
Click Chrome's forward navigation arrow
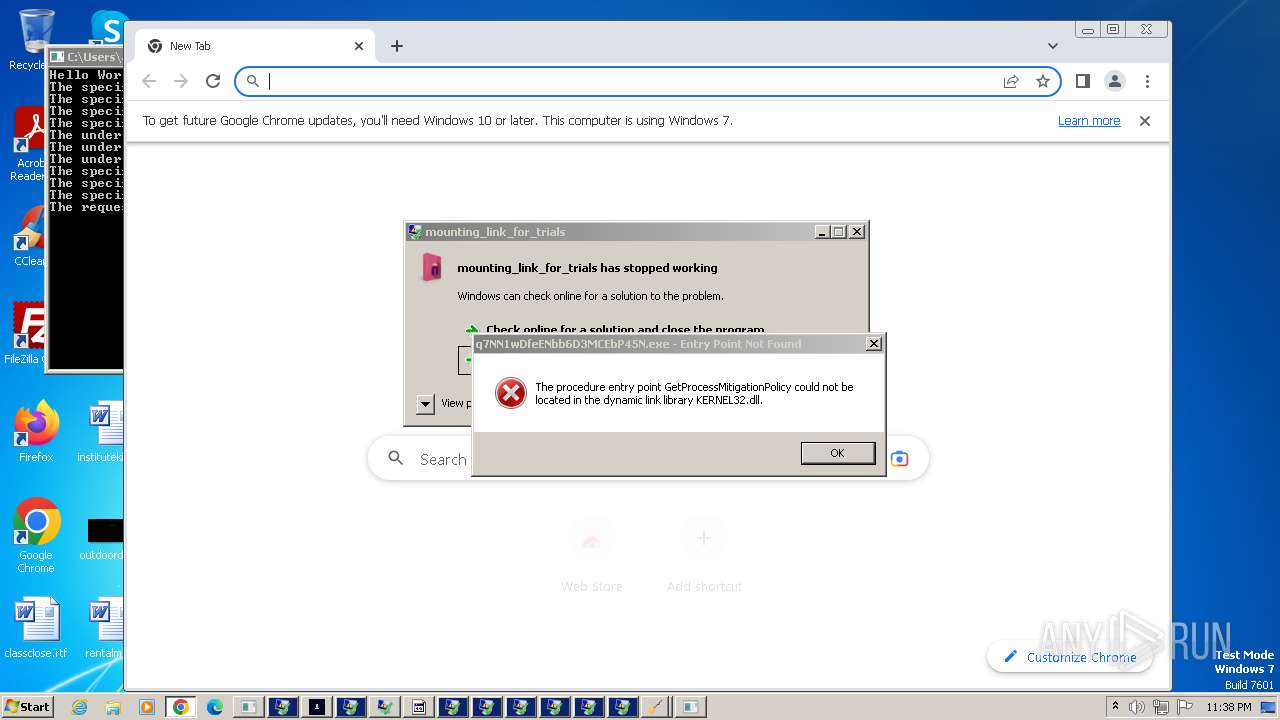click(x=181, y=81)
